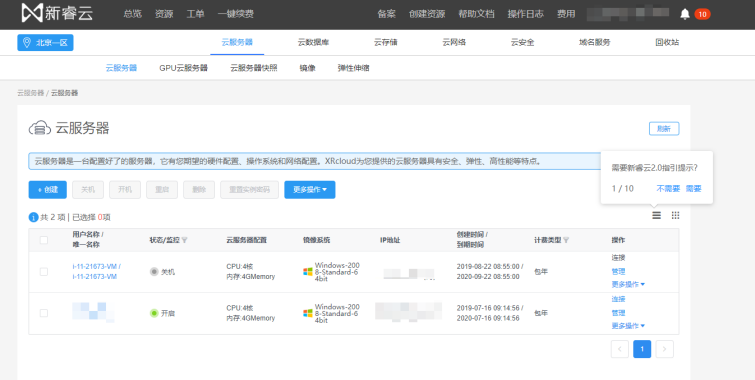This screenshot has width=755, height=380.
Task: Switch to grid view icon
Action: click(x=676, y=215)
